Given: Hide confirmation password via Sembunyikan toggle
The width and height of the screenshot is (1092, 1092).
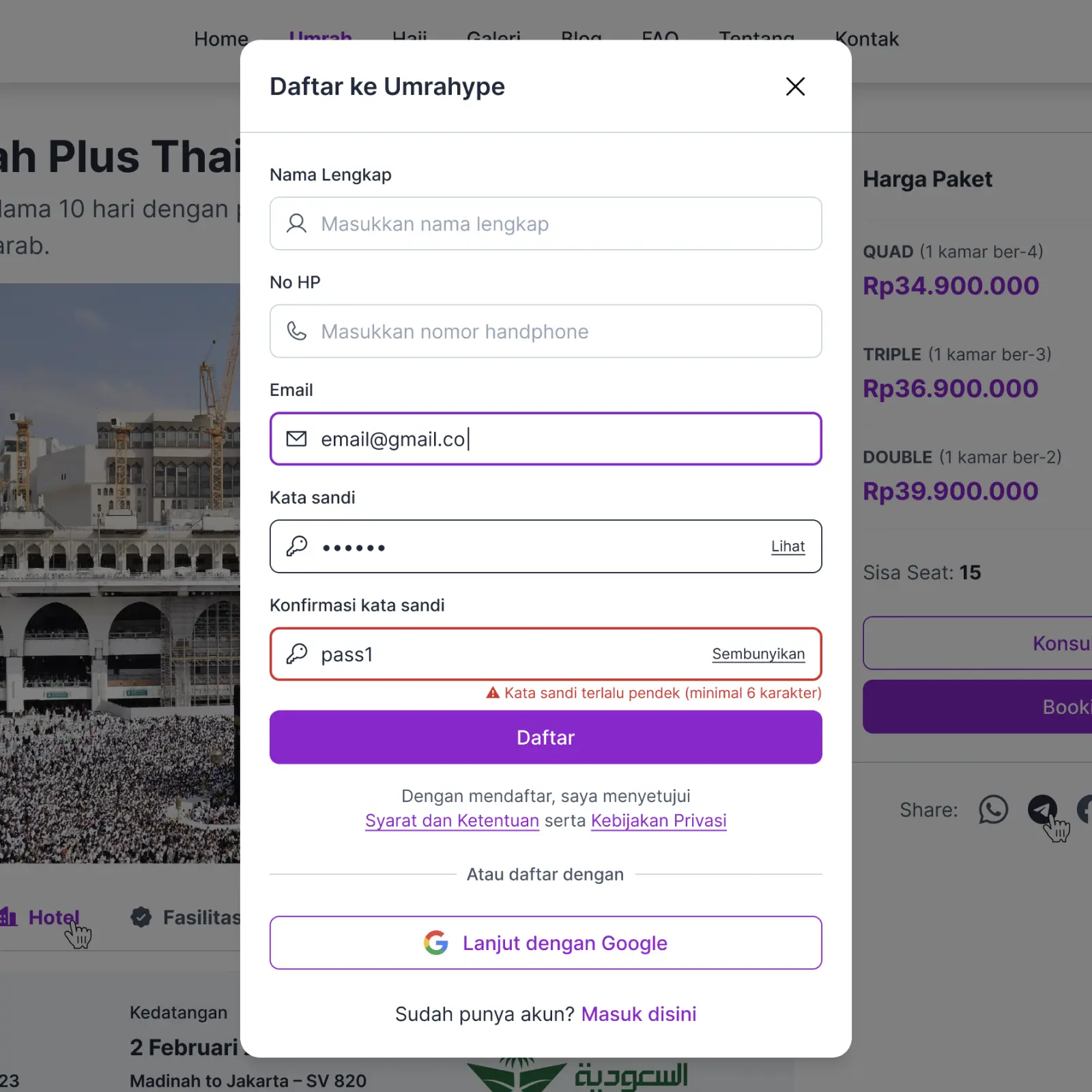Looking at the screenshot, I should point(758,654).
